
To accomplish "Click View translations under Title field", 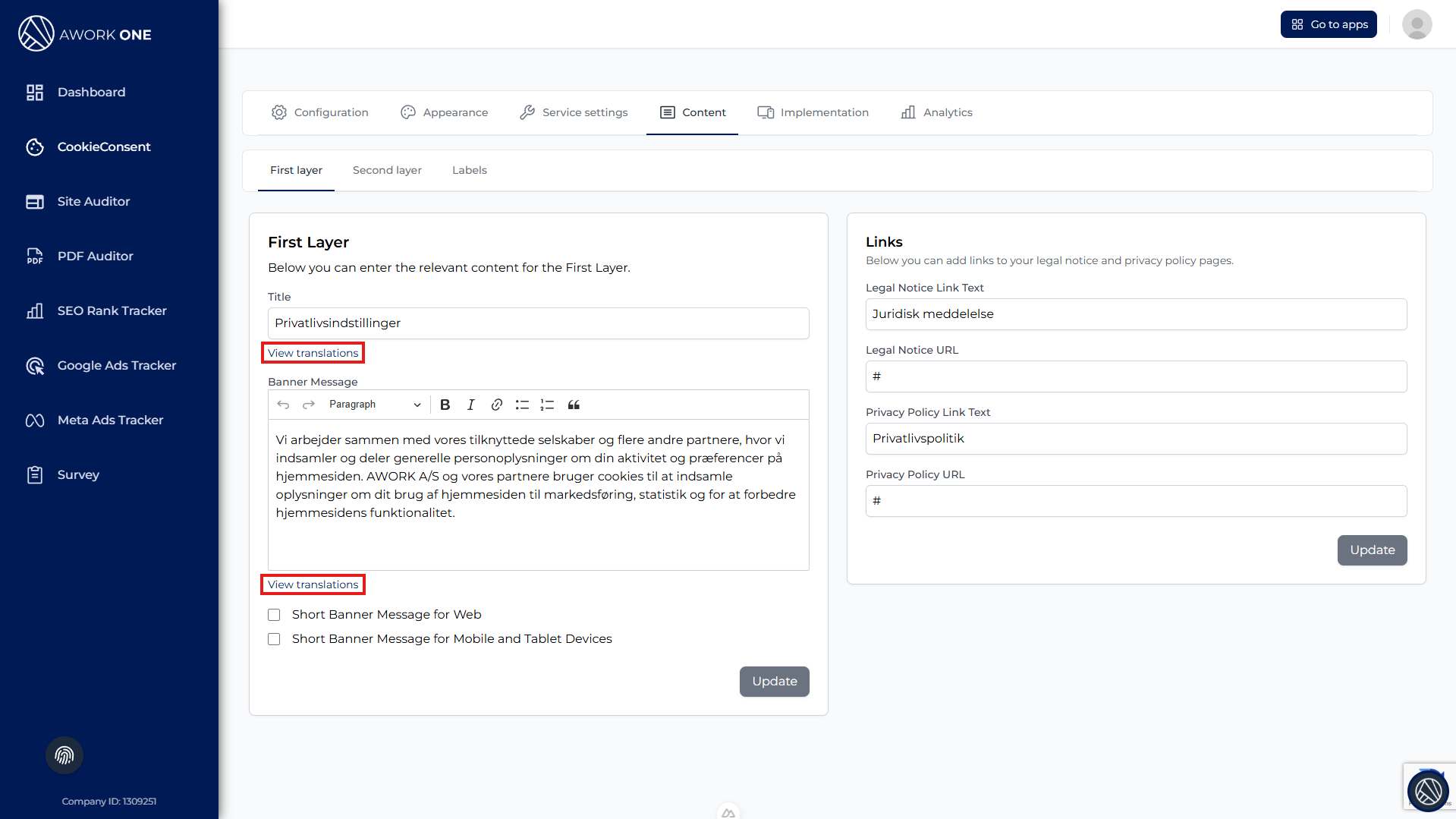I will (313, 353).
